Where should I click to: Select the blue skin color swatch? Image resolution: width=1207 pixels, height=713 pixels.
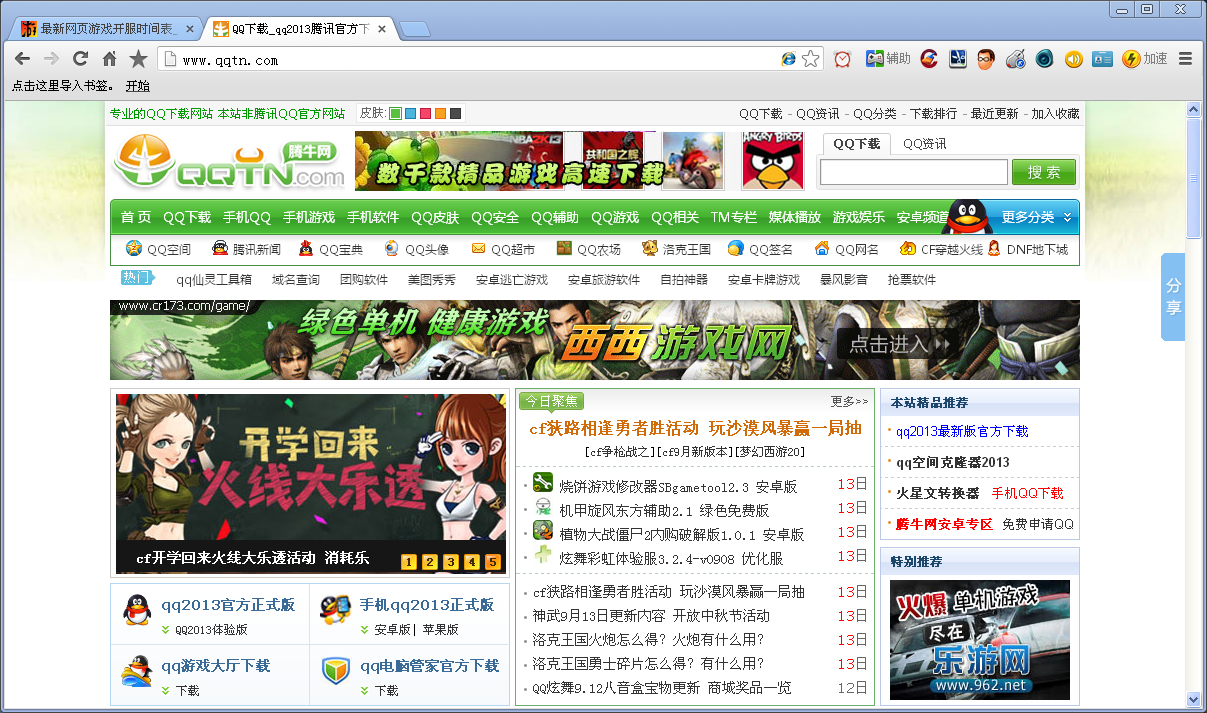coord(411,114)
